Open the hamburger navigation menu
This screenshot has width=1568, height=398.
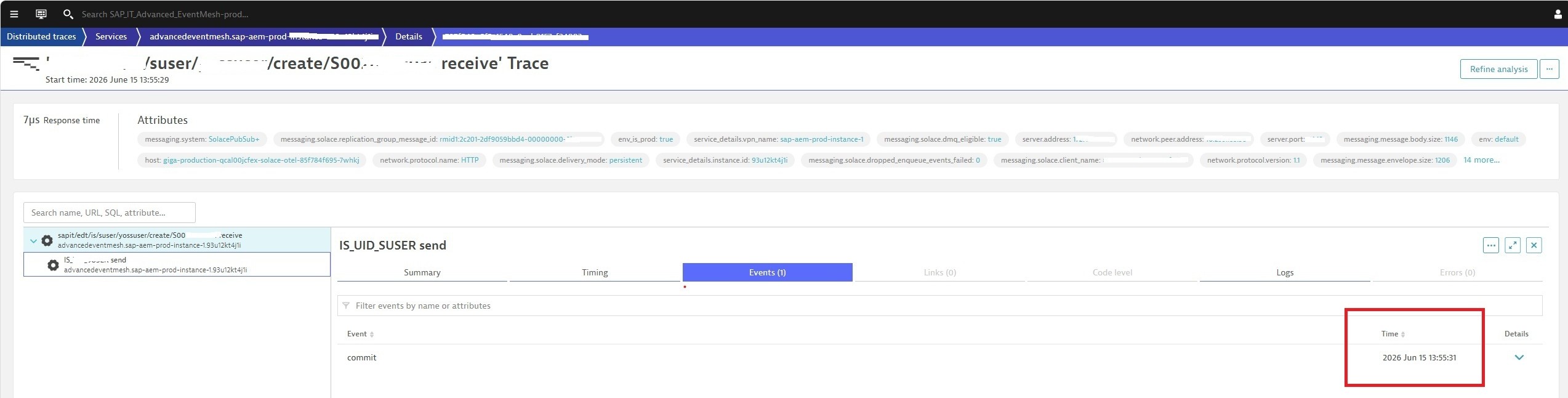[14, 14]
